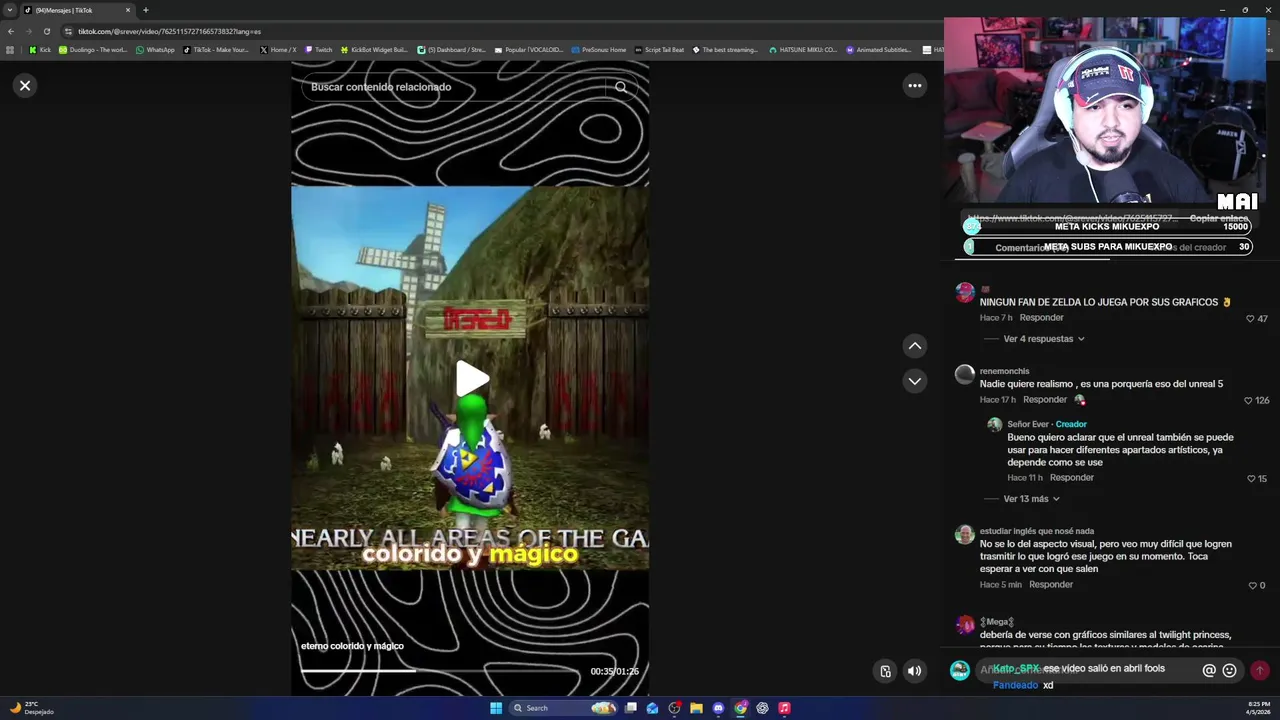Open the Windows Start menu
Image resolution: width=1280 pixels, height=720 pixels.
tap(496, 708)
